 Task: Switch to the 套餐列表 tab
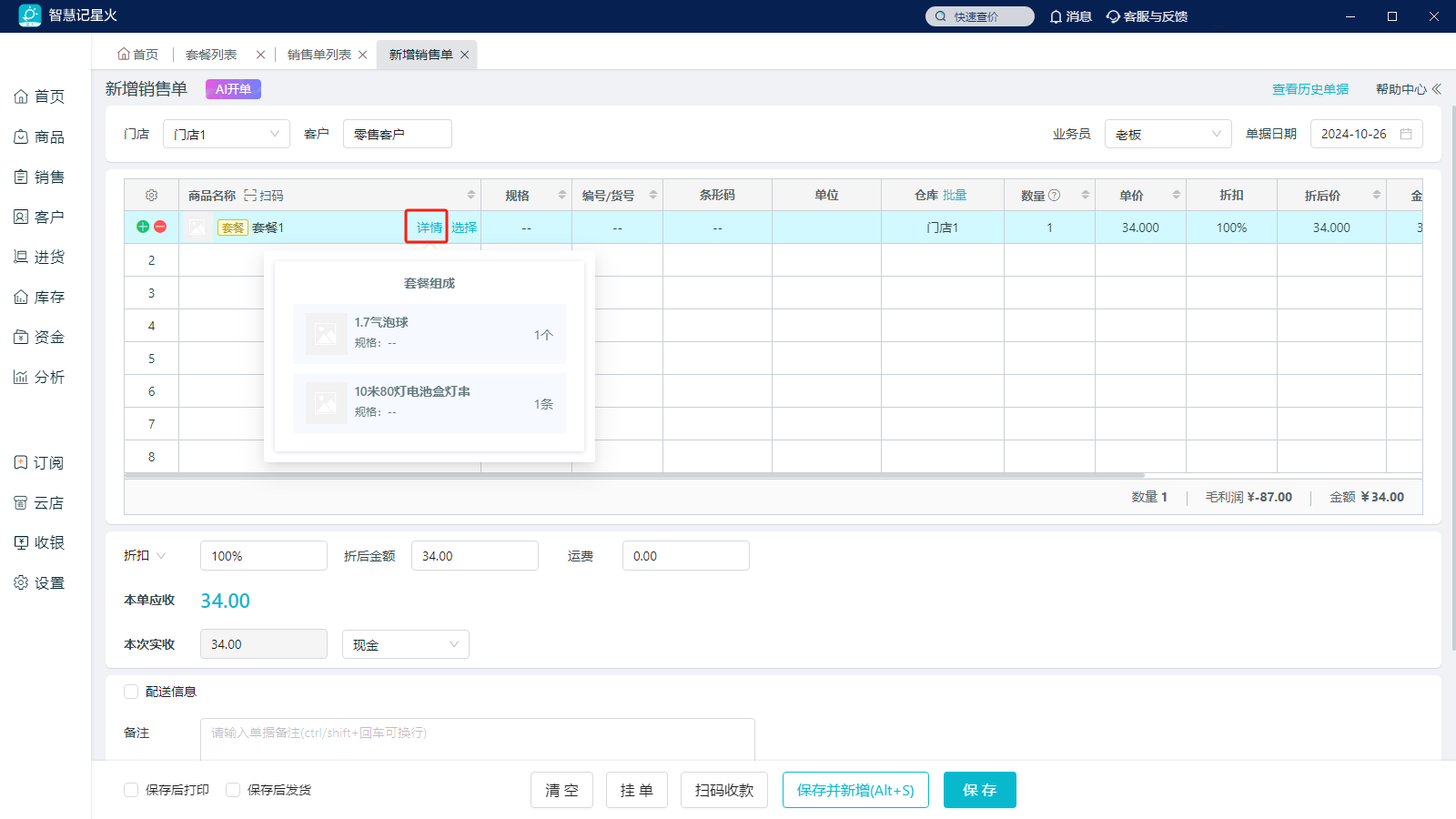coord(211,55)
